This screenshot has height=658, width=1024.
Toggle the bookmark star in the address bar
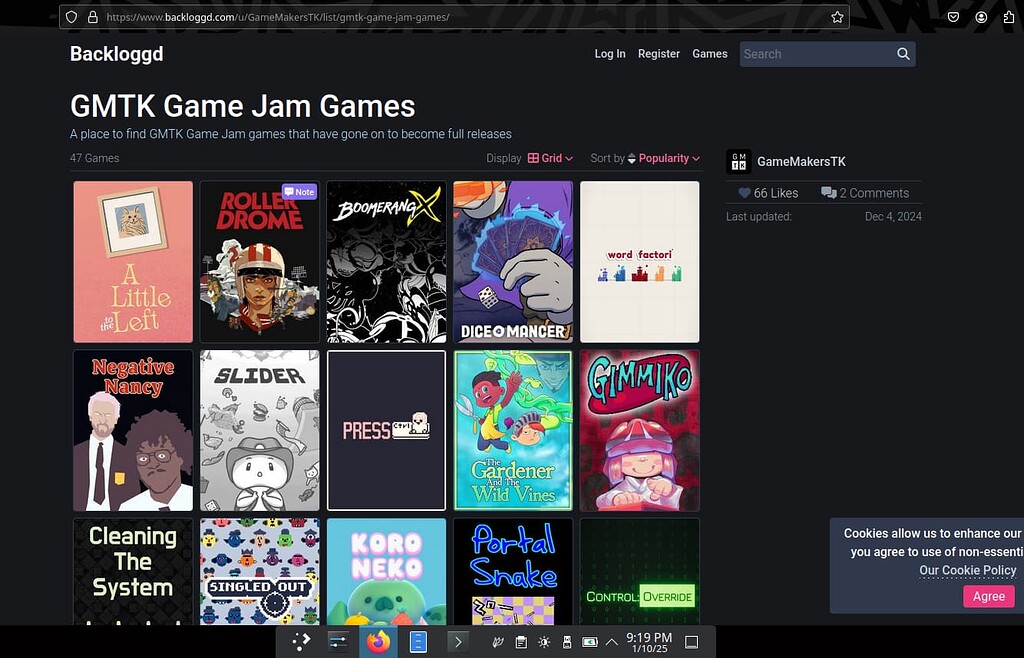838,16
